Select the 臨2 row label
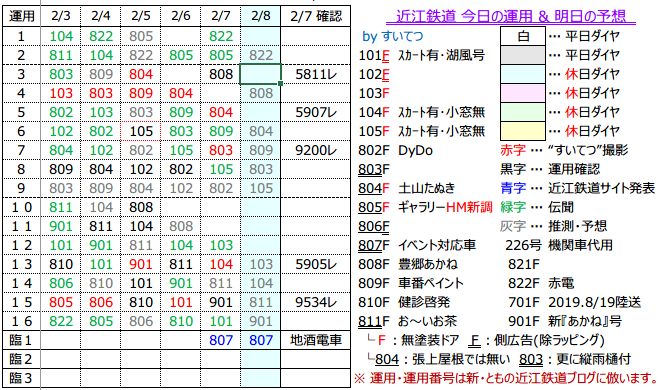 pyautogui.click(x=21, y=359)
